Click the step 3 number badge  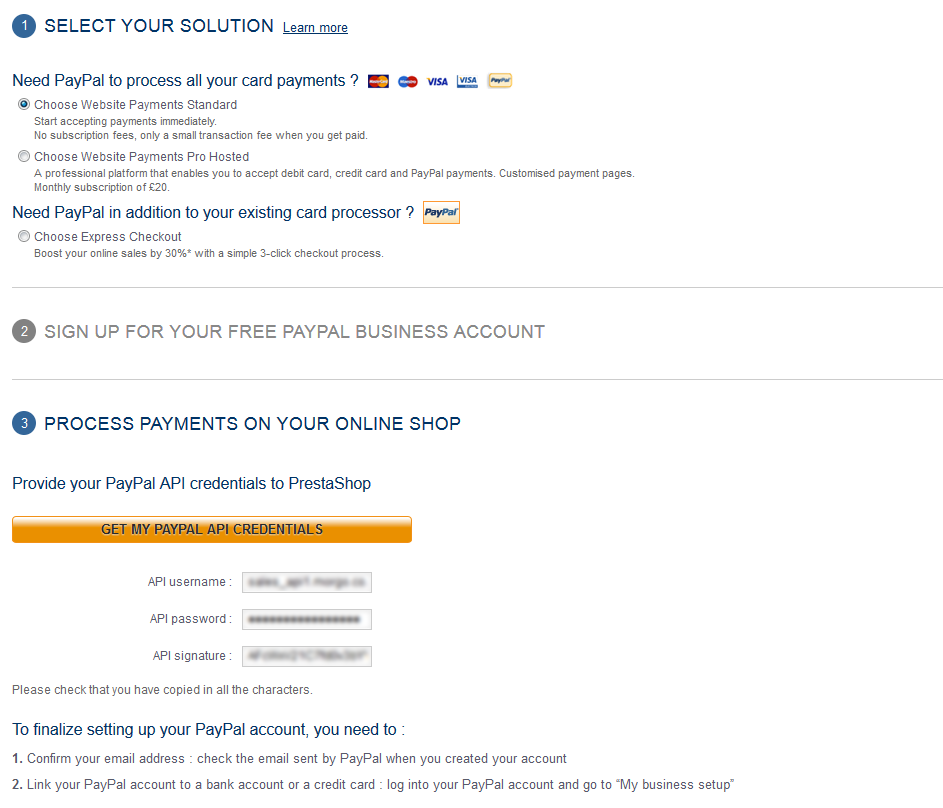pyautogui.click(x=24, y=424)
